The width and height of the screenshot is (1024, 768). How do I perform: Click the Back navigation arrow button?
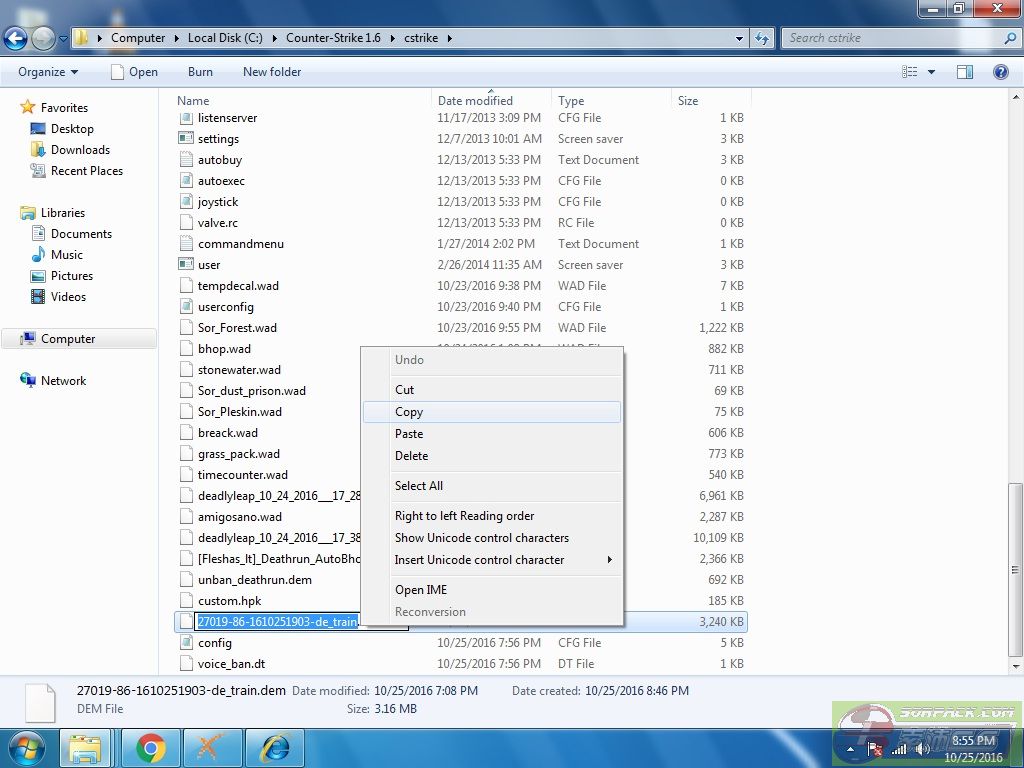[16, 39]
